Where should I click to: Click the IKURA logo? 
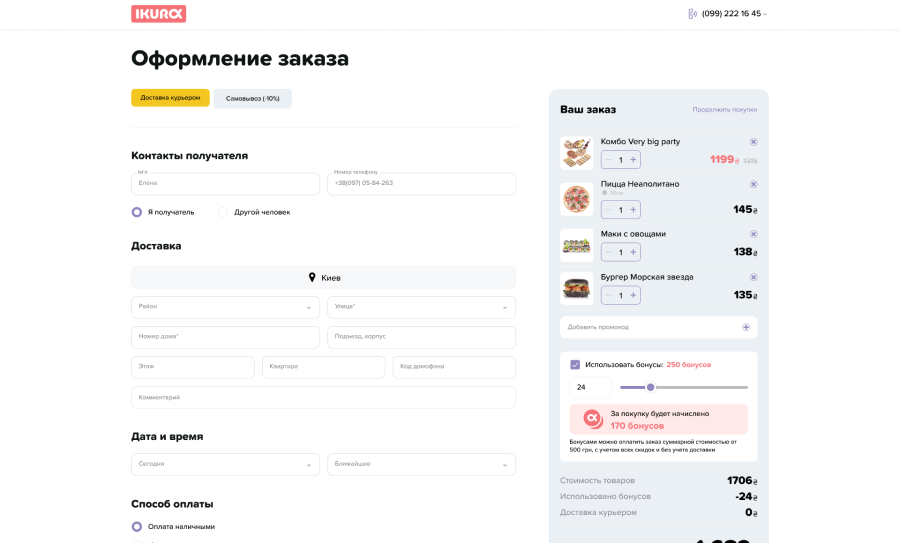(158, 14)
